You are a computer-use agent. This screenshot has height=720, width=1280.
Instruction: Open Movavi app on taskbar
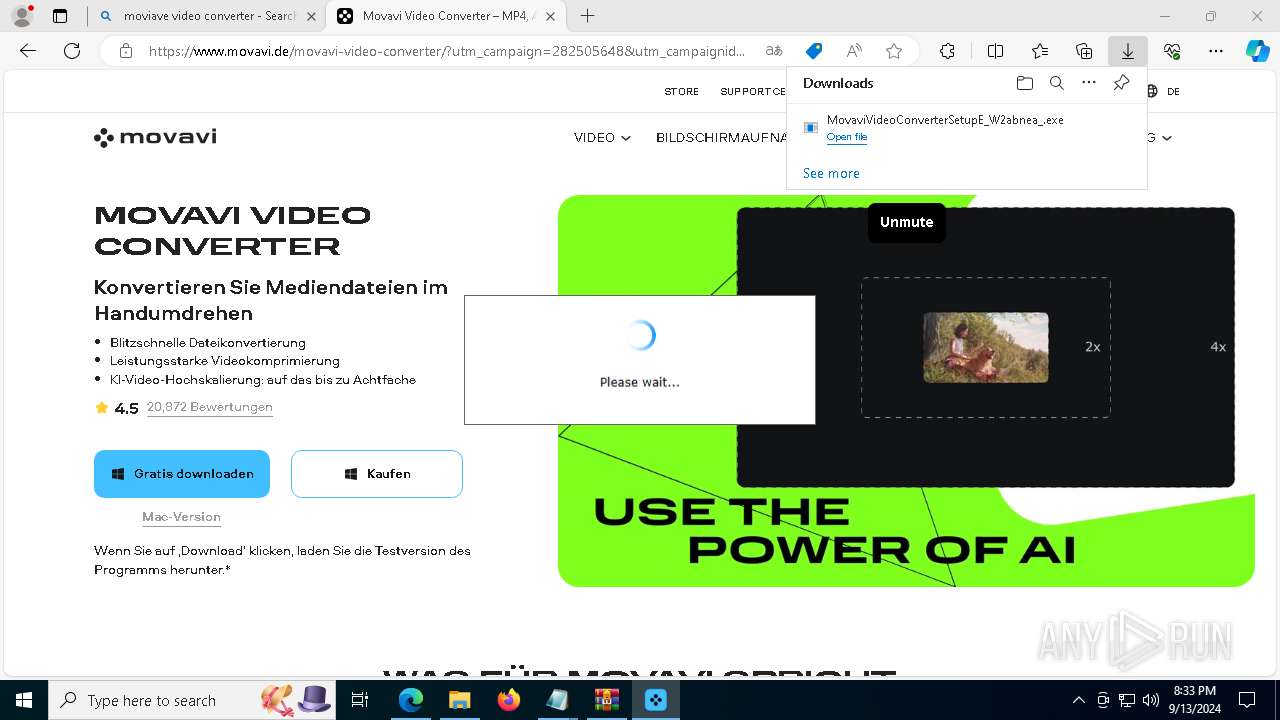tap(655, 700)
